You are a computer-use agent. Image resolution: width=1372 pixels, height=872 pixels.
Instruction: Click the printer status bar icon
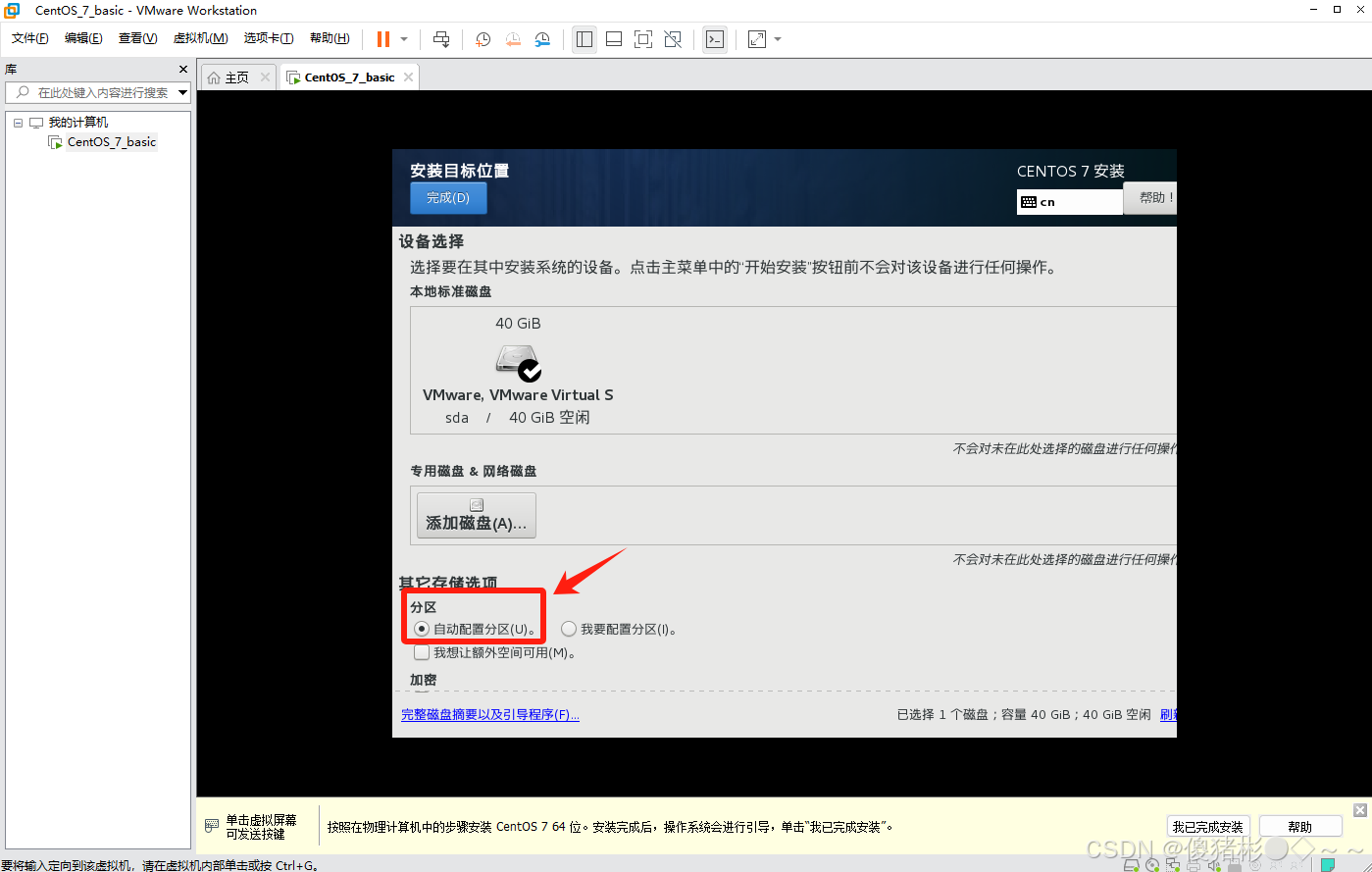point(1194,865)
